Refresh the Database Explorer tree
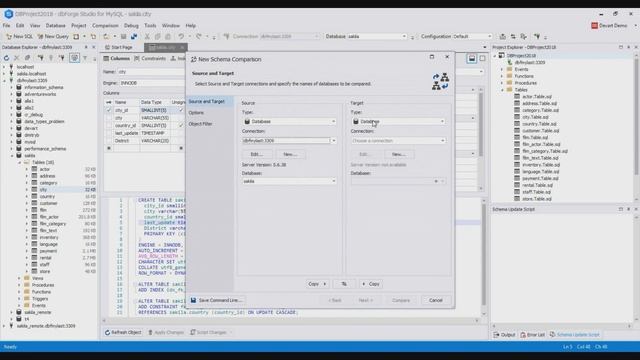Viewport: 640px width, 360px height. [x=6, y=58]
